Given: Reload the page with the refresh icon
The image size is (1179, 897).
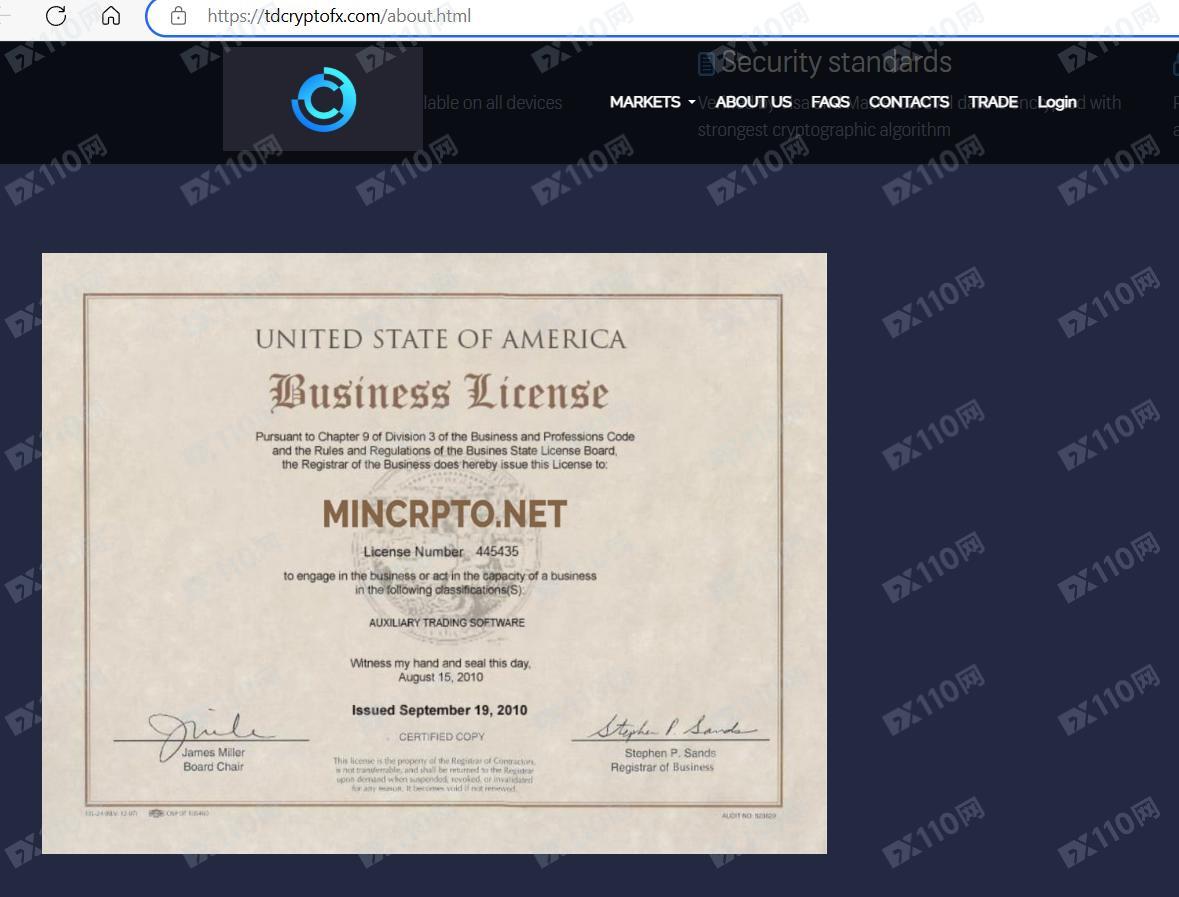Looking at the screenshot, I should [56, 16].
